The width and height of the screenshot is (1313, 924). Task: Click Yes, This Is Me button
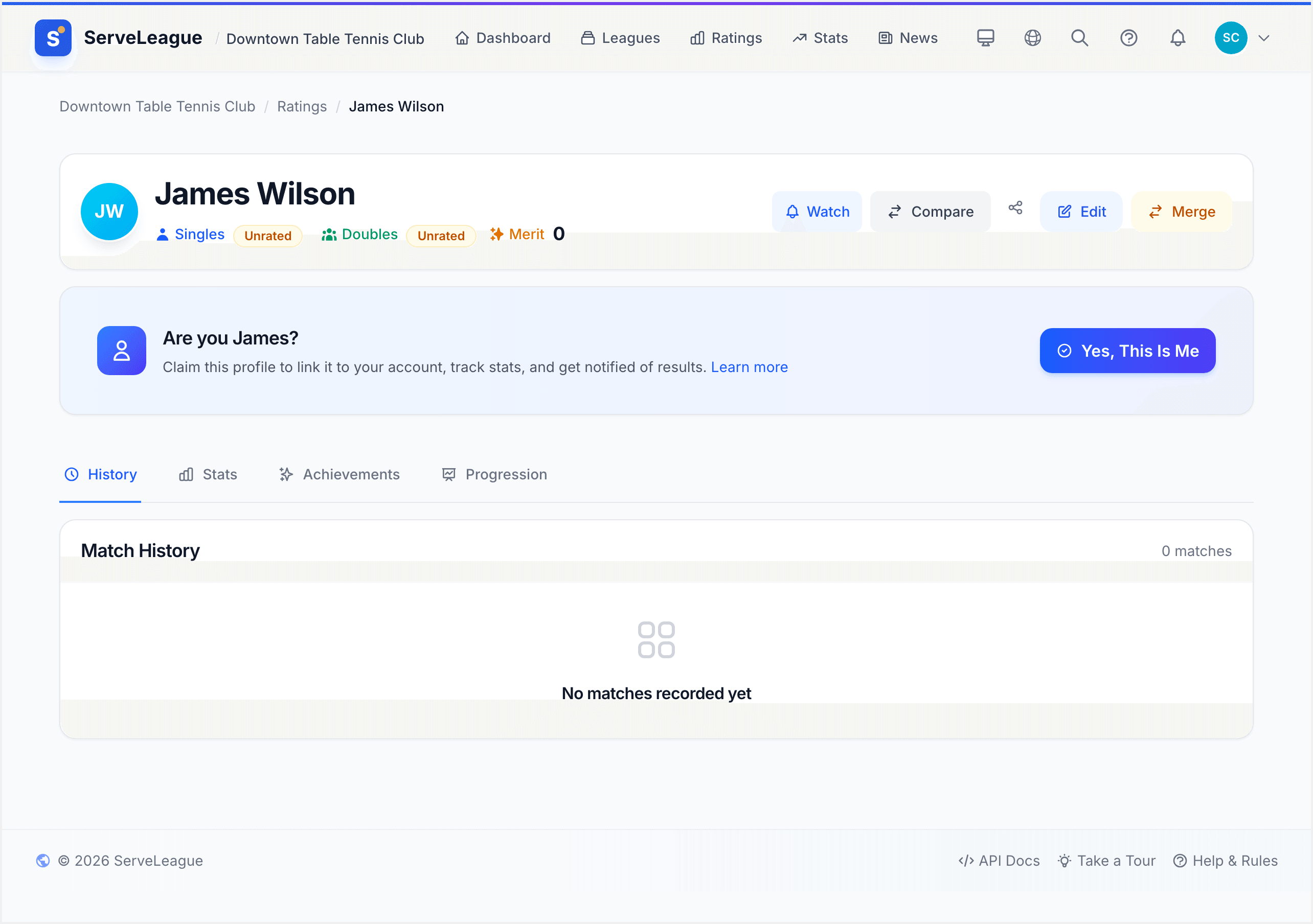(x=1128, y=351)
